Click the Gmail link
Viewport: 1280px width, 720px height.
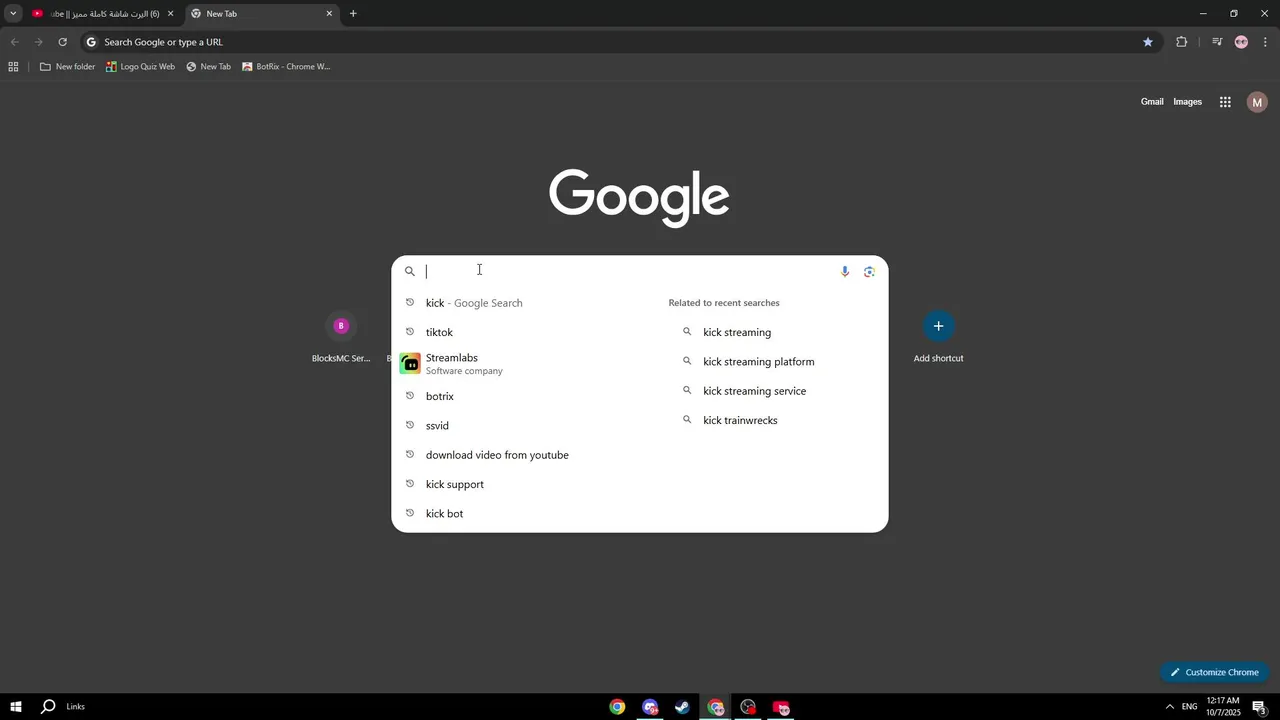[x=1152, y=102]
